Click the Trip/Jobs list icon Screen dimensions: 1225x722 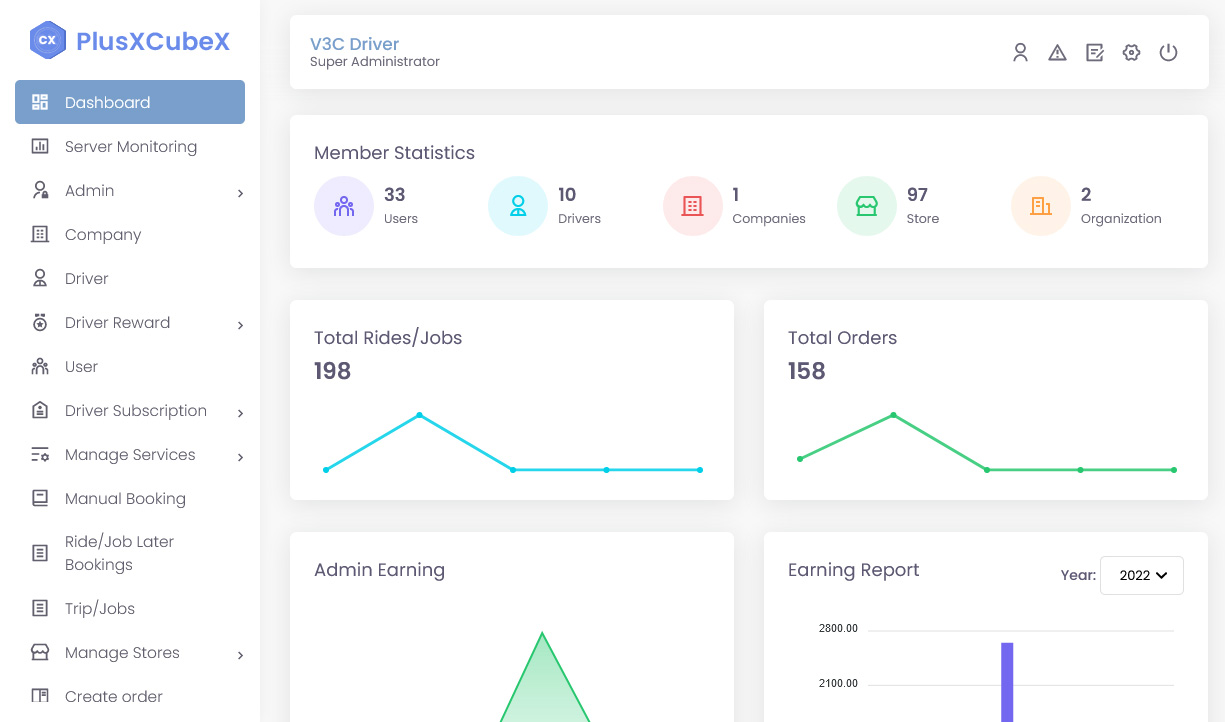click(40, 608)
